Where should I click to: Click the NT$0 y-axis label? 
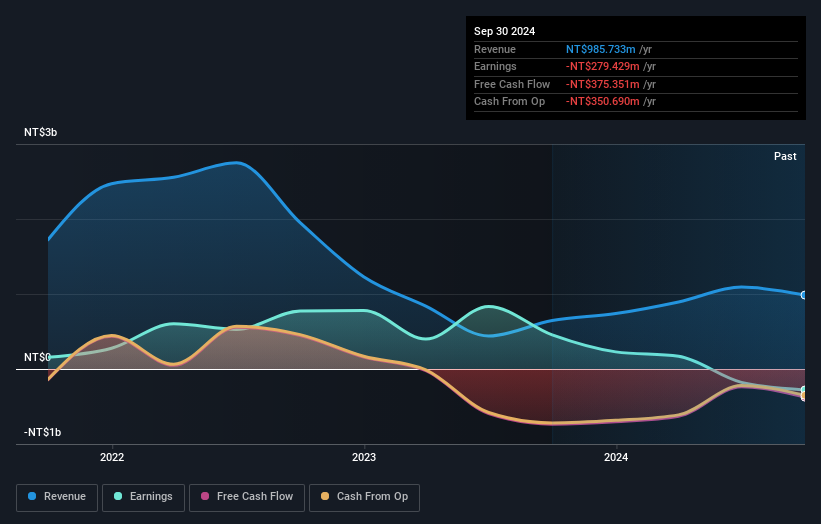tap(37, 358)
